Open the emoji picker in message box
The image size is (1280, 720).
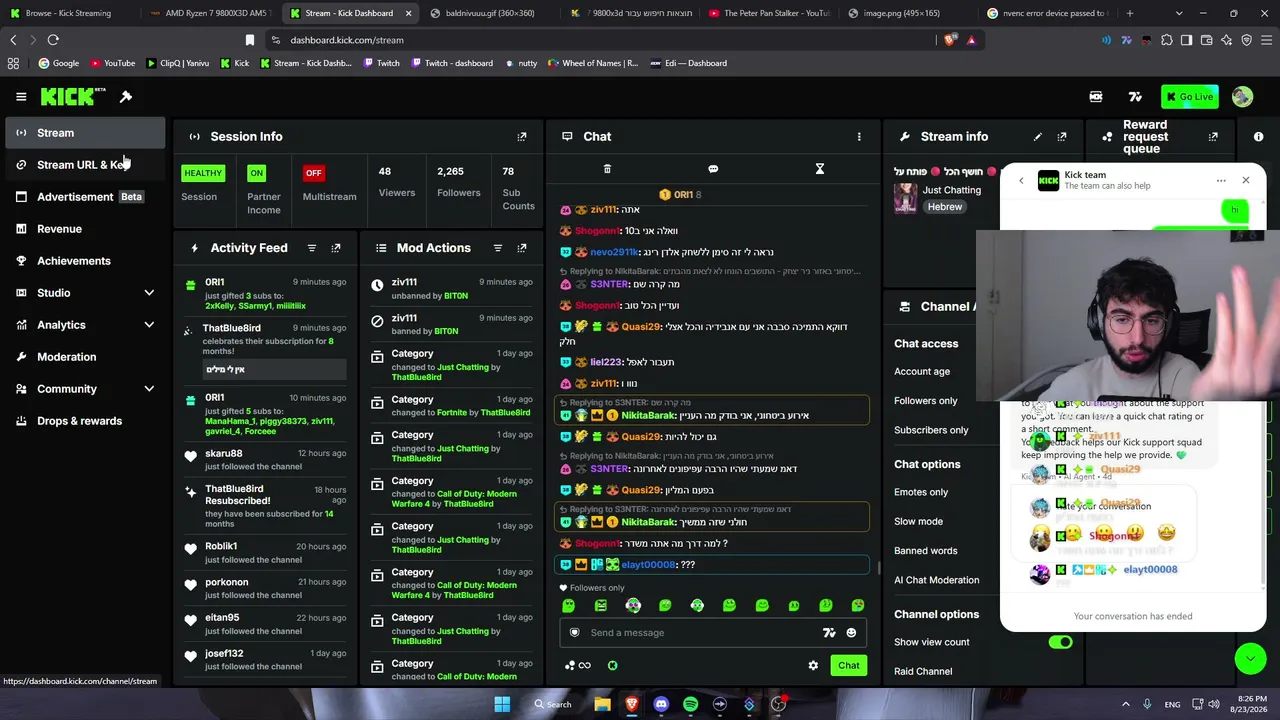pyautogui.click(x=851, y=633)
